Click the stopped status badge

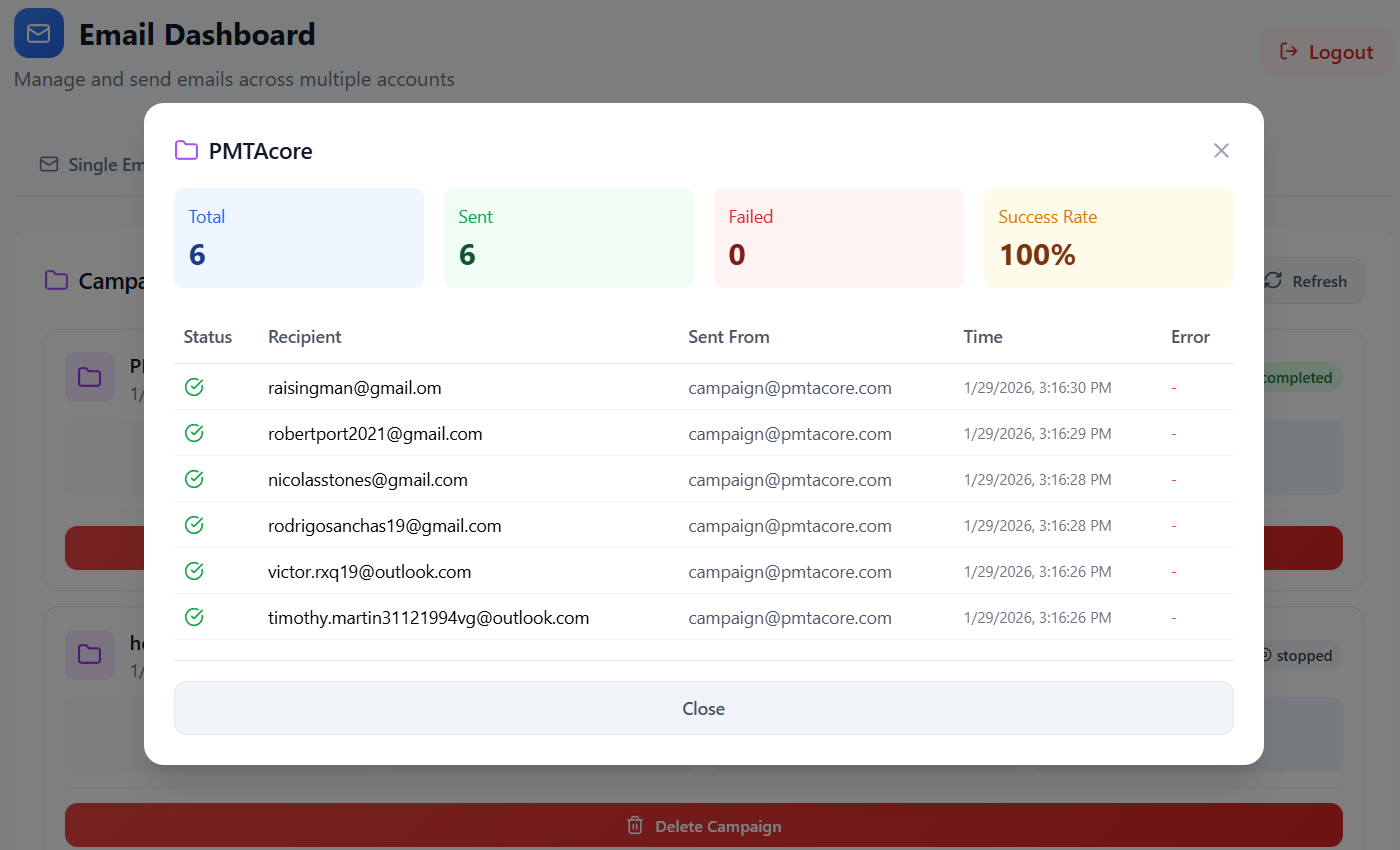pos(1302,655)
